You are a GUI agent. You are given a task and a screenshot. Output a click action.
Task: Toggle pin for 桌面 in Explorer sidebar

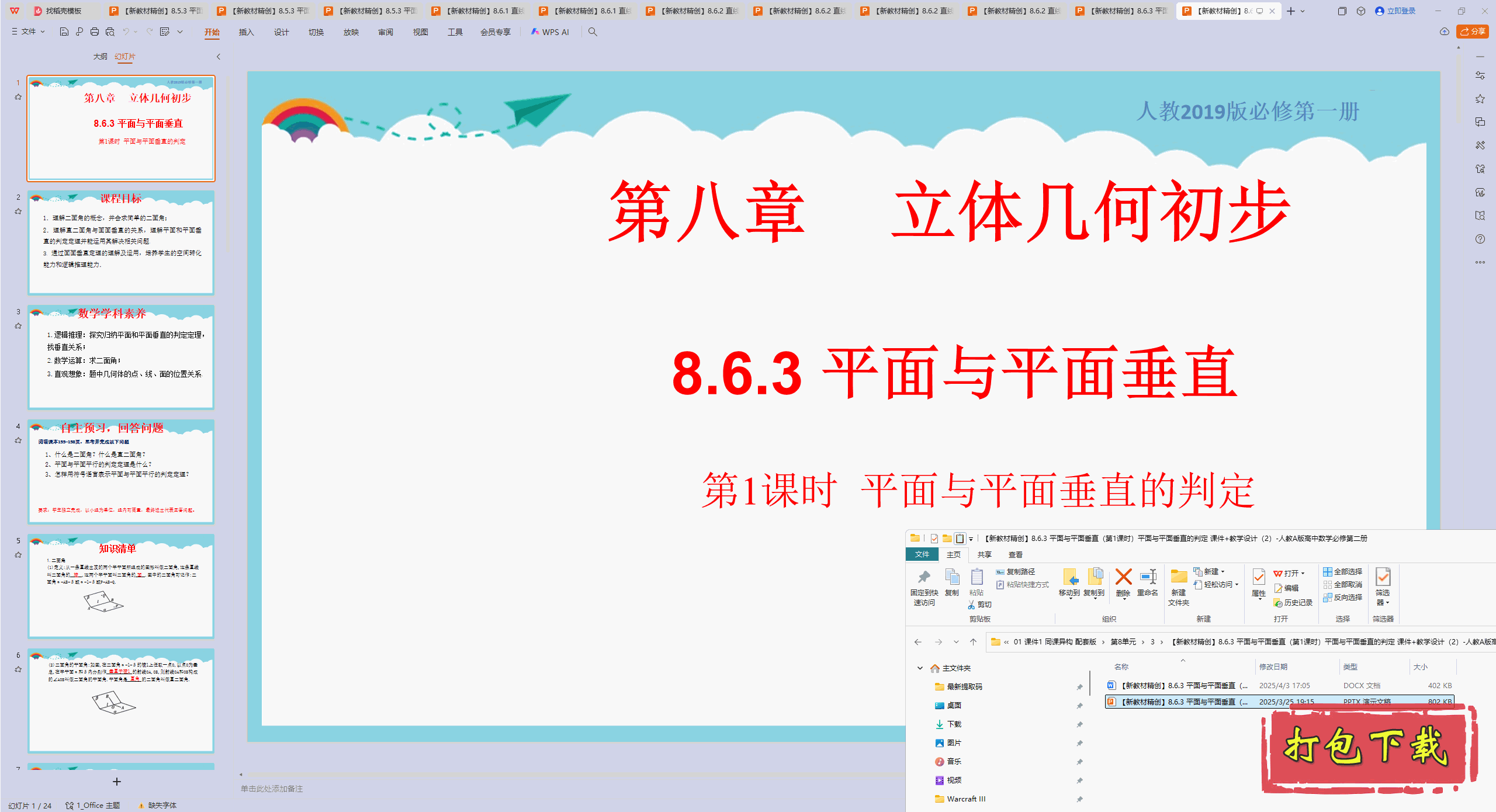coord(1079,706)
